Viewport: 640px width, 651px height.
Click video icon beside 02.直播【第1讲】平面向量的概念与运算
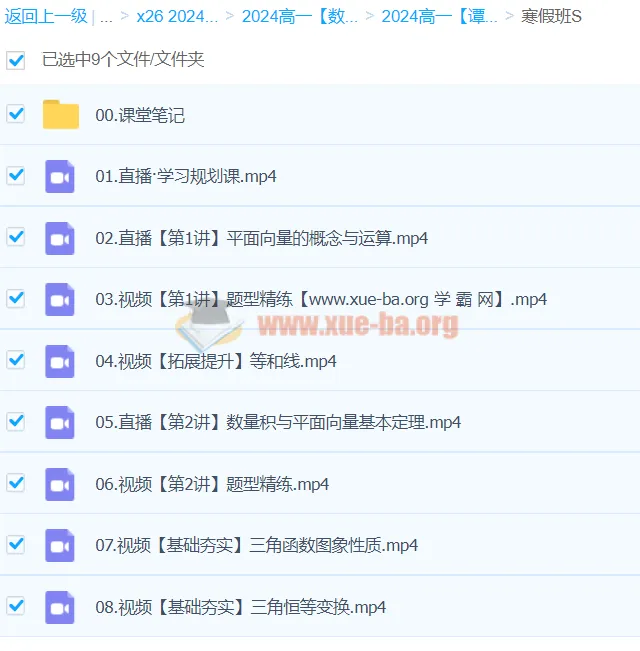(60, 238)
